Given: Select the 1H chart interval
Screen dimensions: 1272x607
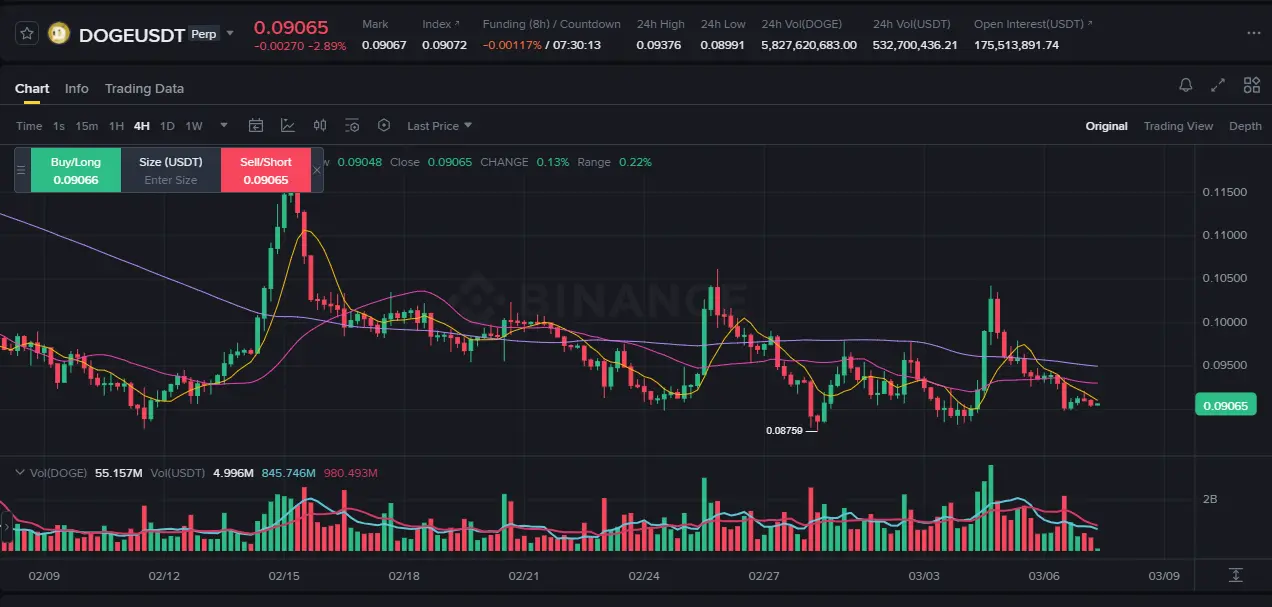Looking at the screenshot, I should [116, 126].
